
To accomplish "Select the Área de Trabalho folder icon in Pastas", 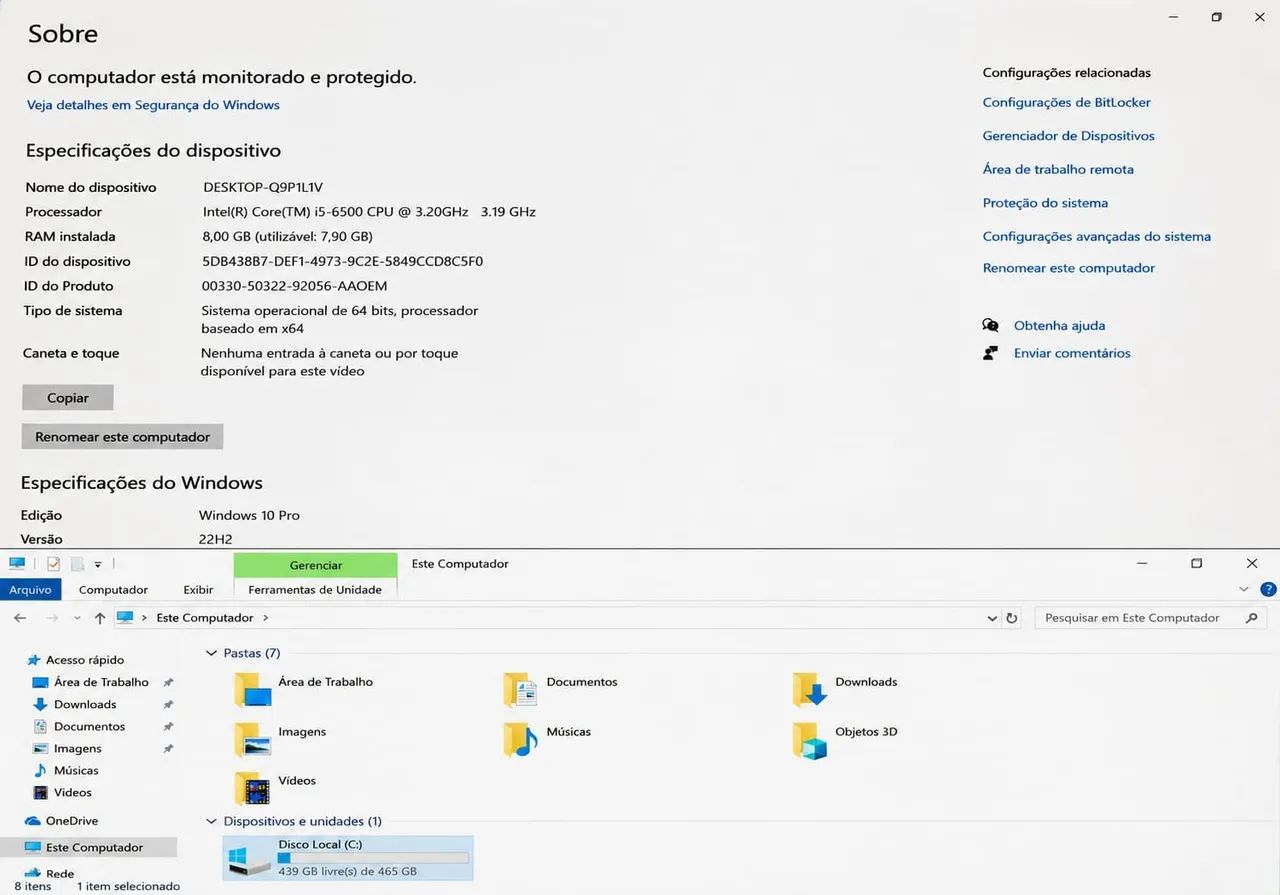I will [252, 690].
